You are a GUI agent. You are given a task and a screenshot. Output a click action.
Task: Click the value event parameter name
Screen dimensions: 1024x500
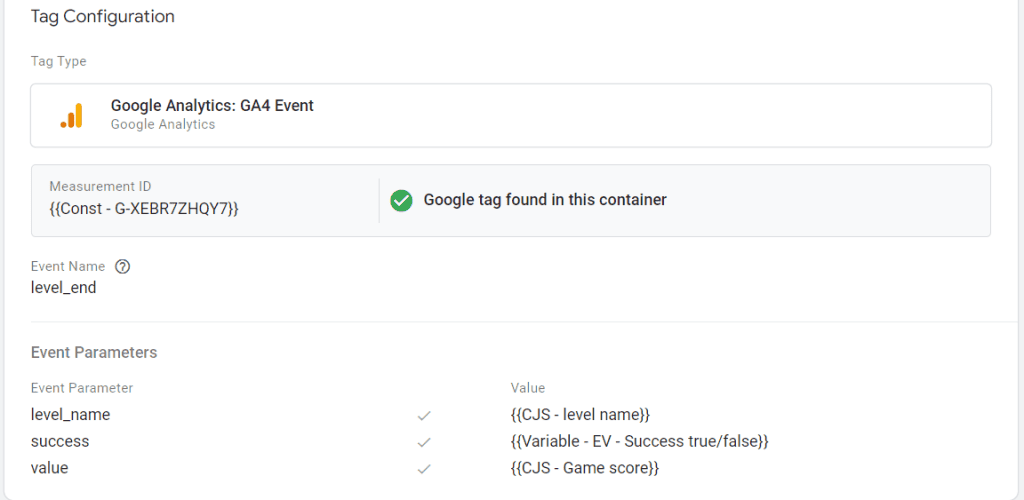click(x=50, y=467)
